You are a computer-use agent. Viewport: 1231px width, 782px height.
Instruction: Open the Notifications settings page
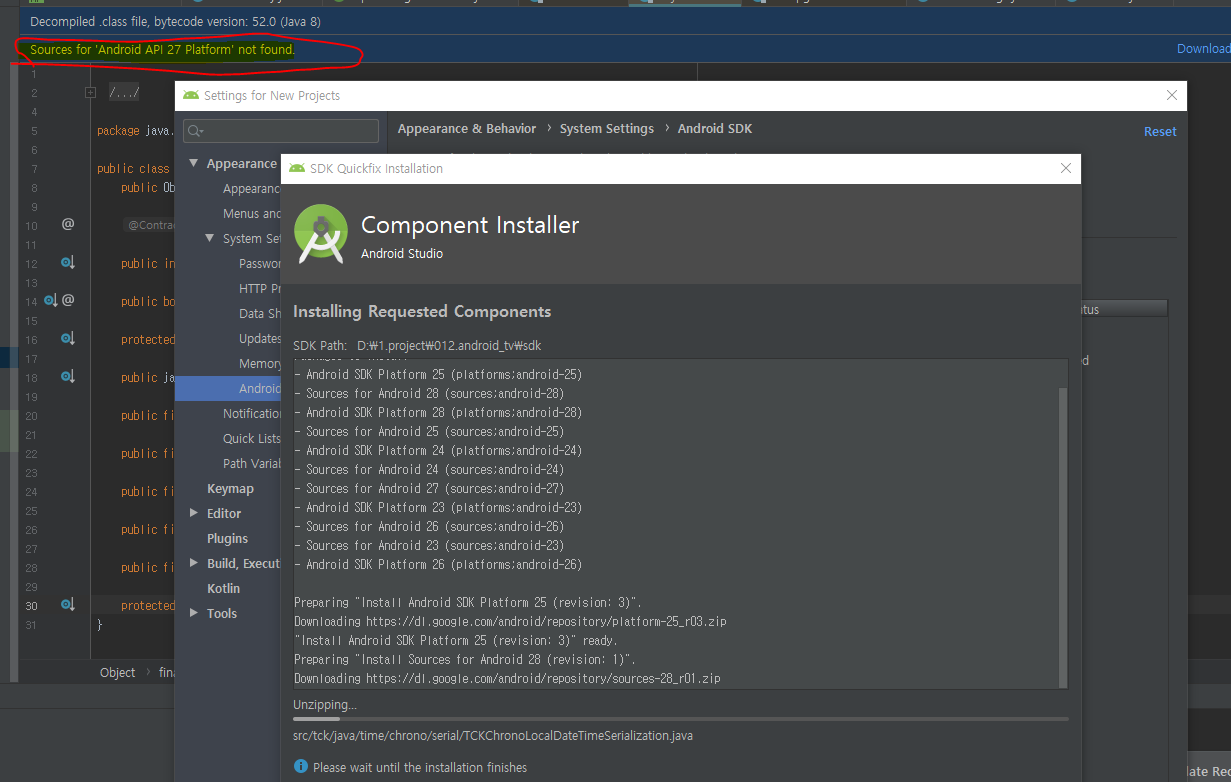251,414
